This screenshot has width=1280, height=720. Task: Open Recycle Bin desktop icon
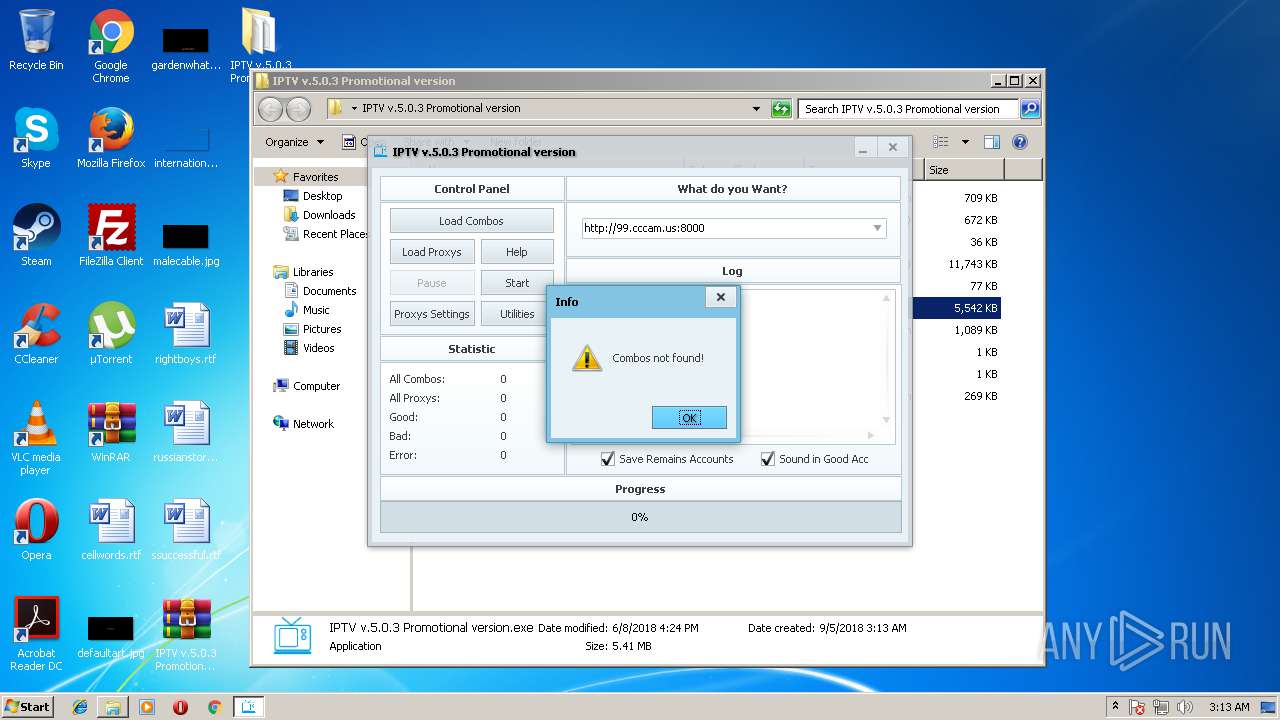36,40
